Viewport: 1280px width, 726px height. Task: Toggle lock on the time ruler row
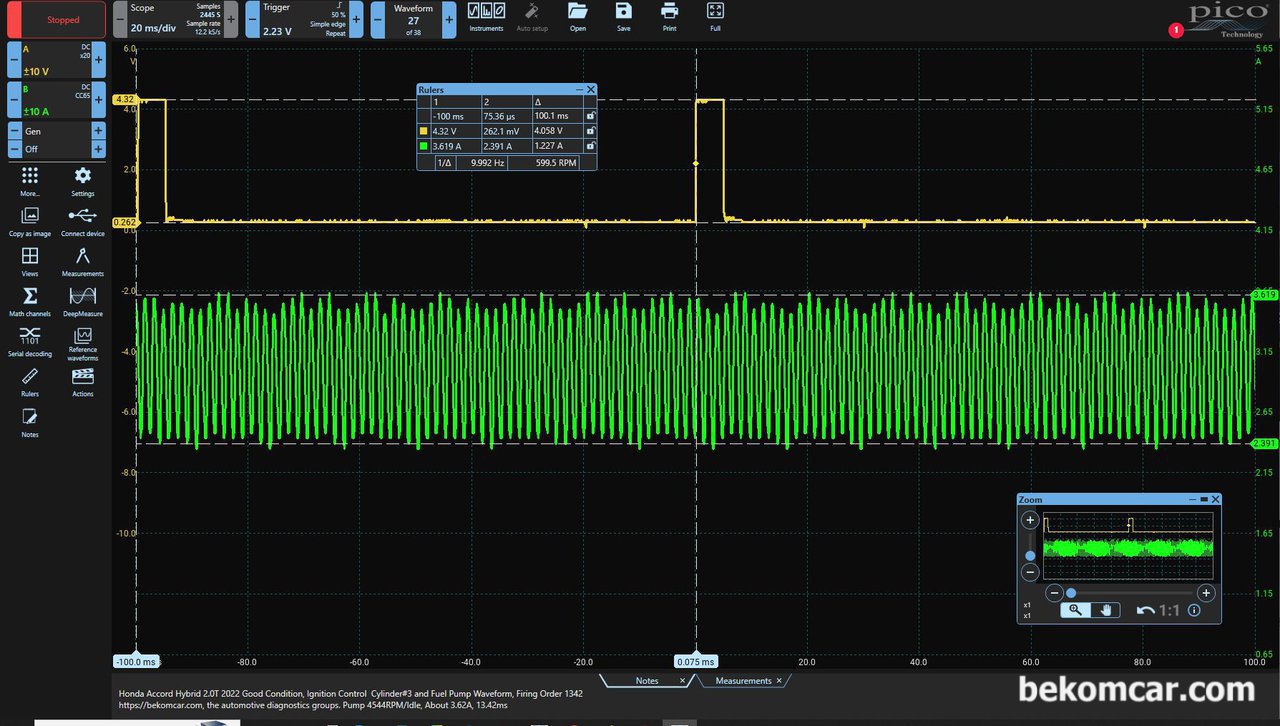[x=590, y=116]
